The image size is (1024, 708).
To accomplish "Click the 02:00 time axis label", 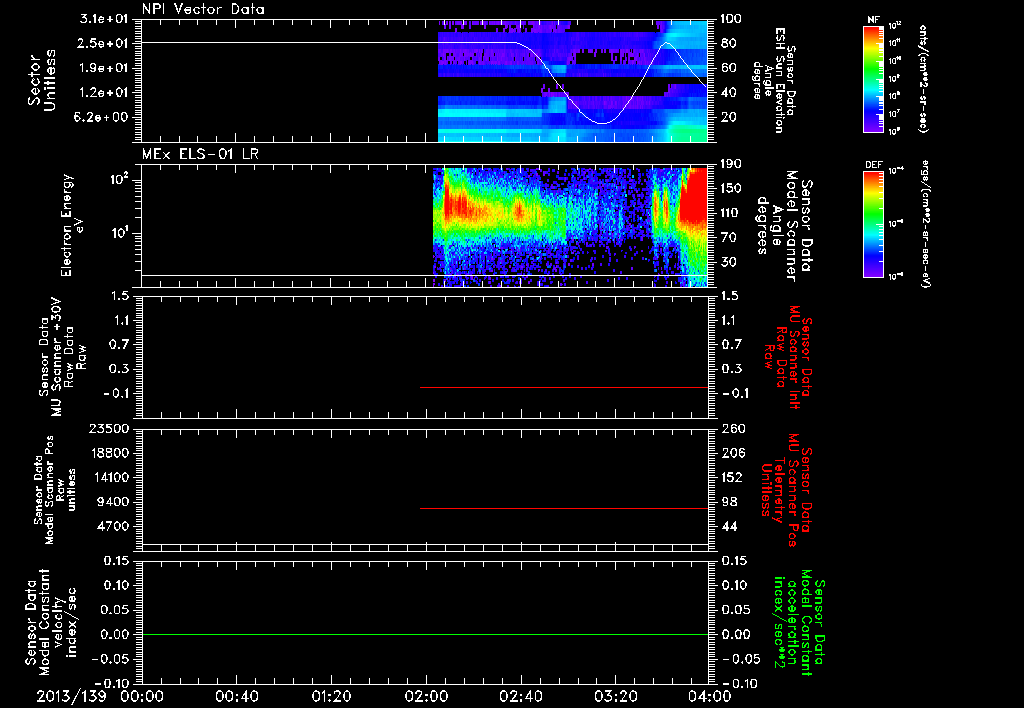I will point(426,696).
